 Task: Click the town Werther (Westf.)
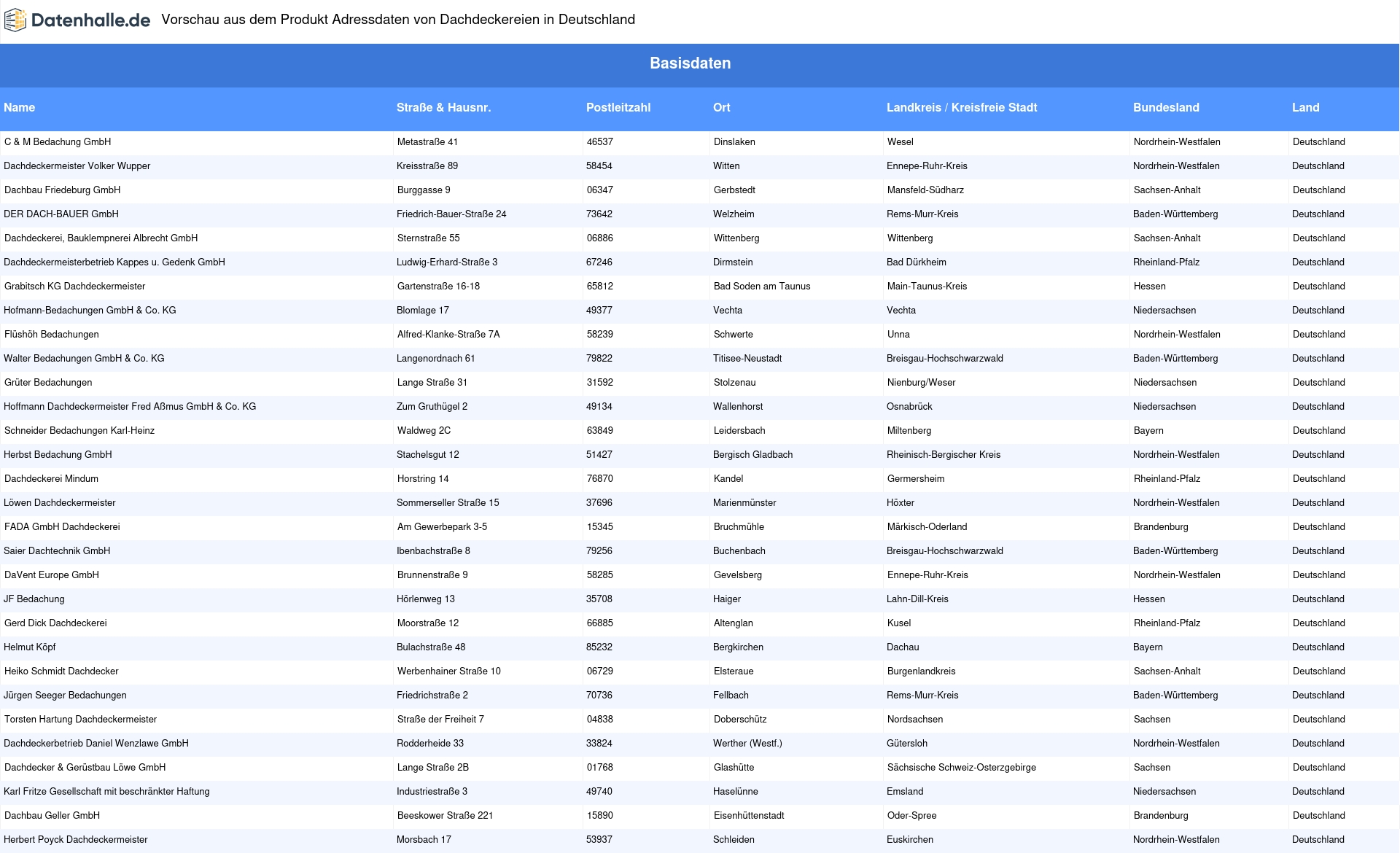coord(747,744)
